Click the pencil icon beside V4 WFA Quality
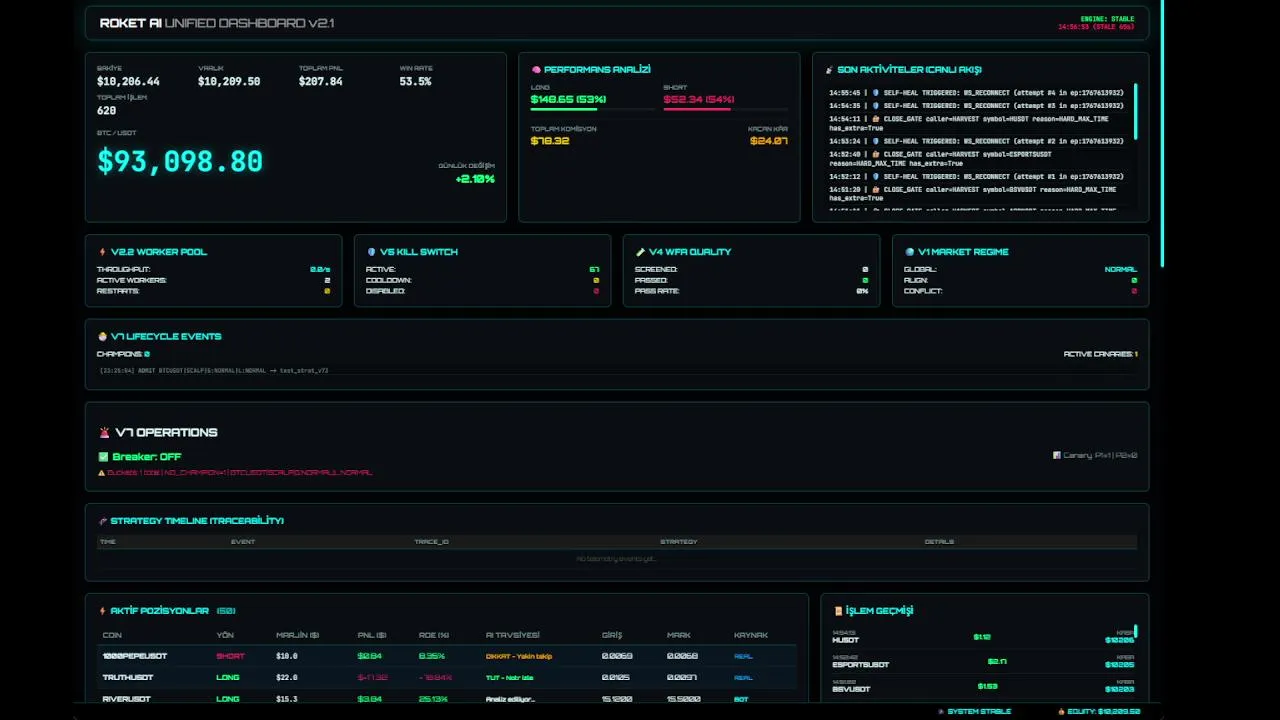The width and height of the screenshot is (1280, 720). point(640,252)
